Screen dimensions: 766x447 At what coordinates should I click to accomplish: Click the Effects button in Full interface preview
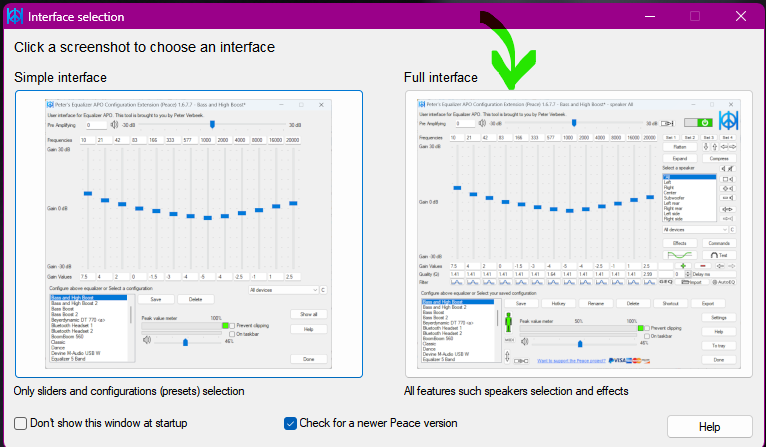point(680,243)
